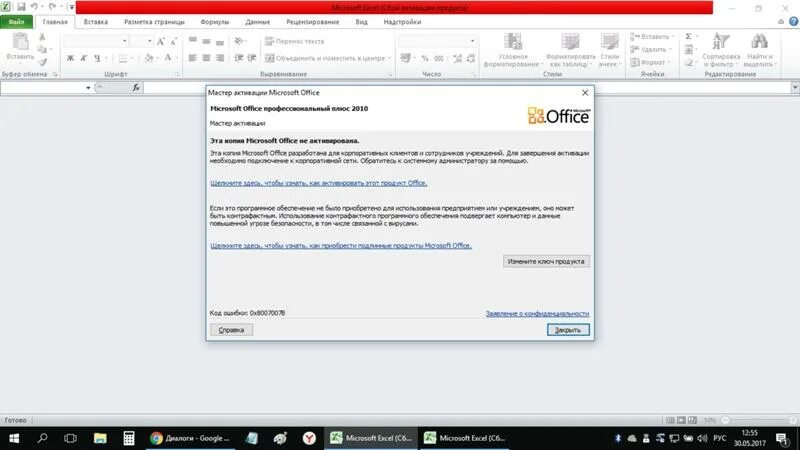Click the AutoSum sigma icon
The width and height of the screenshot is (800, 450).
688,36
